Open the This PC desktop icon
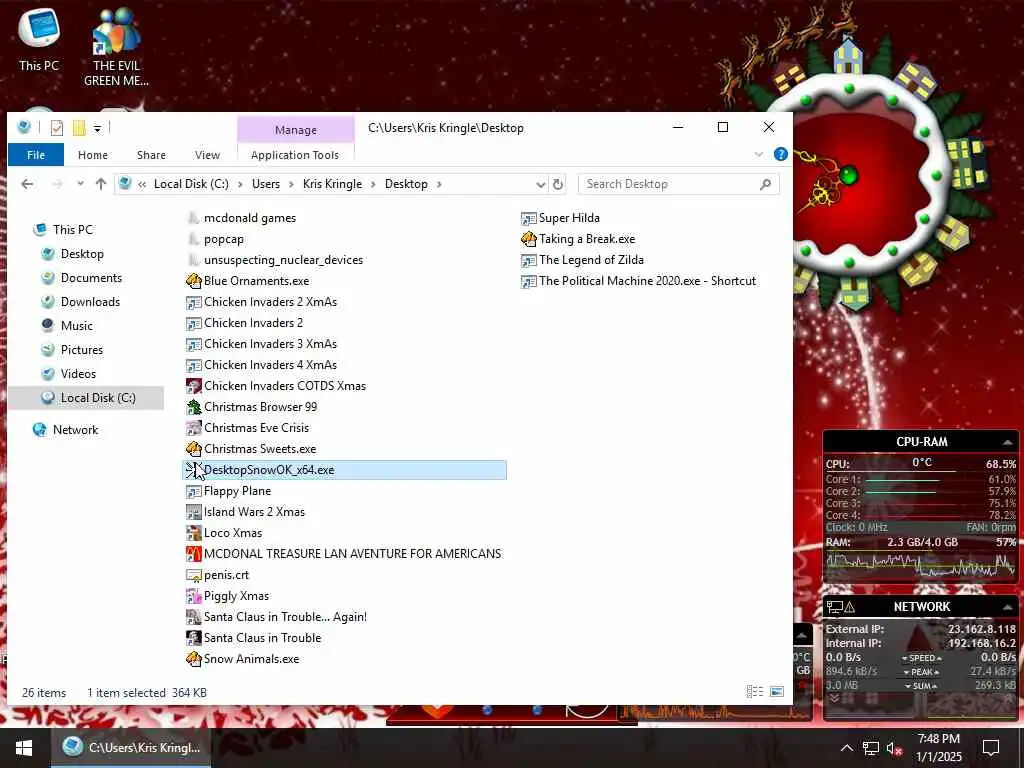 pyautogui.click(x=39, y=39)
